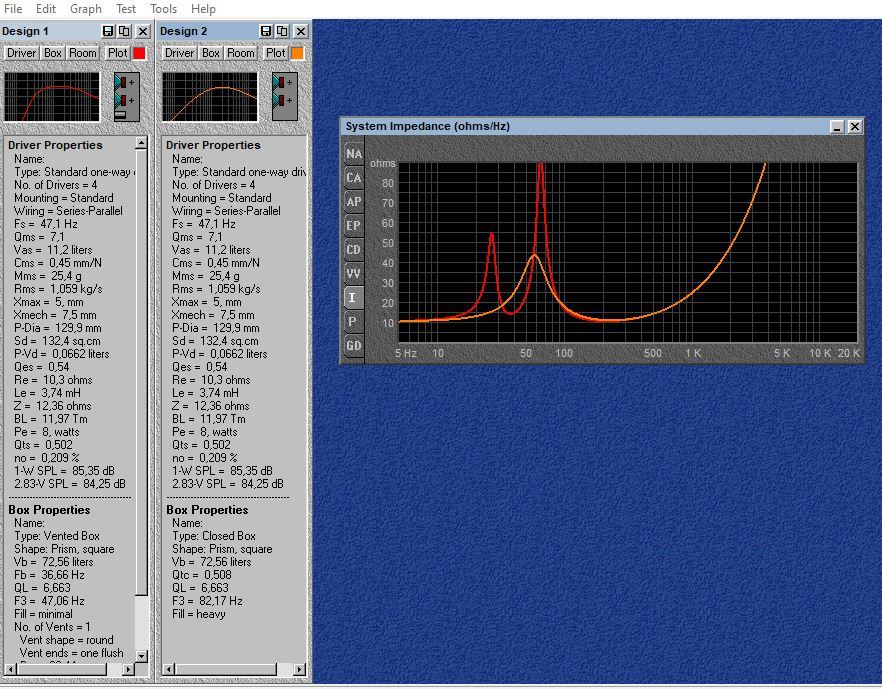Select the AP graph button

pos(353,202)
